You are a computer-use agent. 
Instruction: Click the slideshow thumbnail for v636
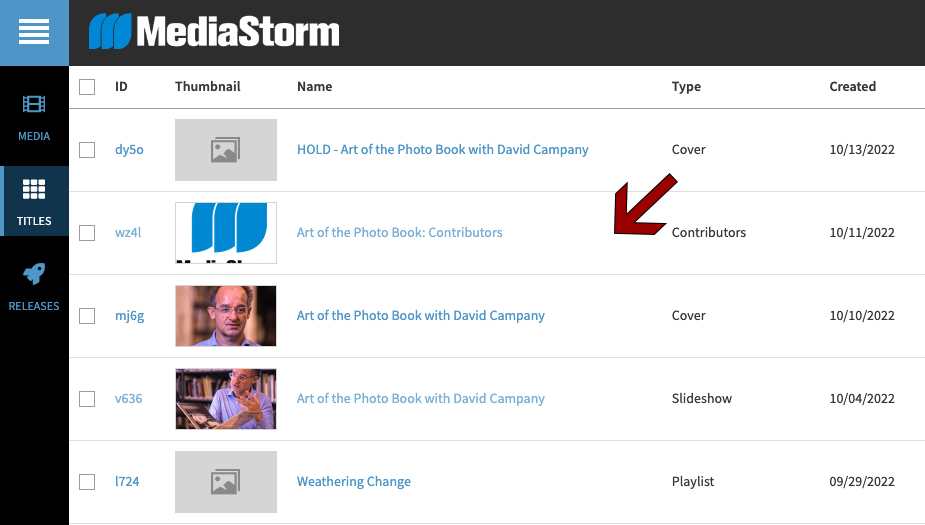(x=225, y=399)
